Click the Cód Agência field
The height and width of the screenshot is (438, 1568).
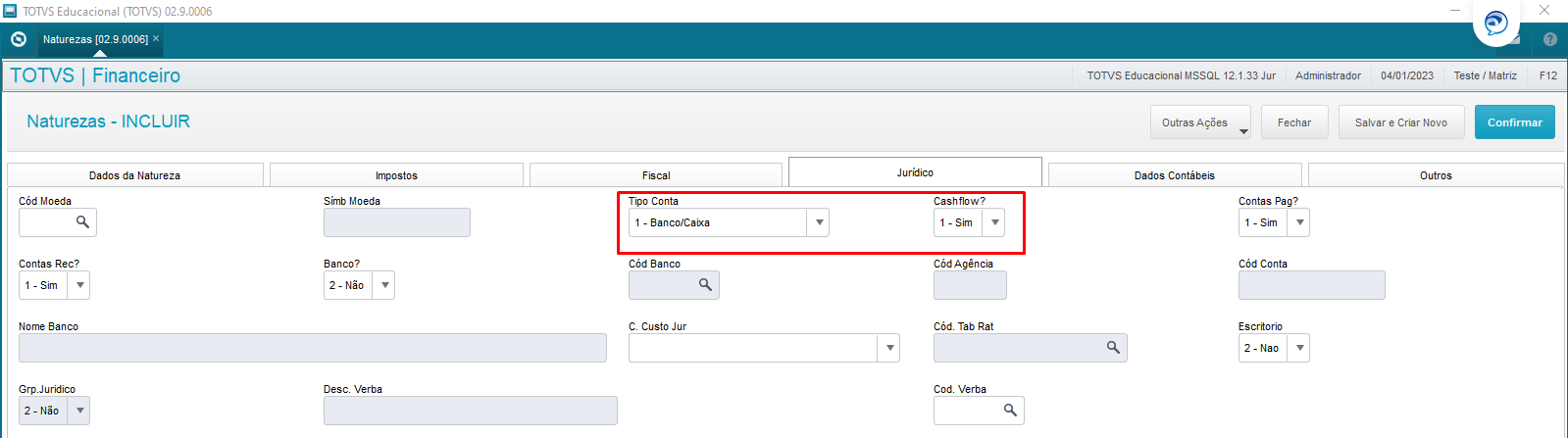[x=970, y=285]
